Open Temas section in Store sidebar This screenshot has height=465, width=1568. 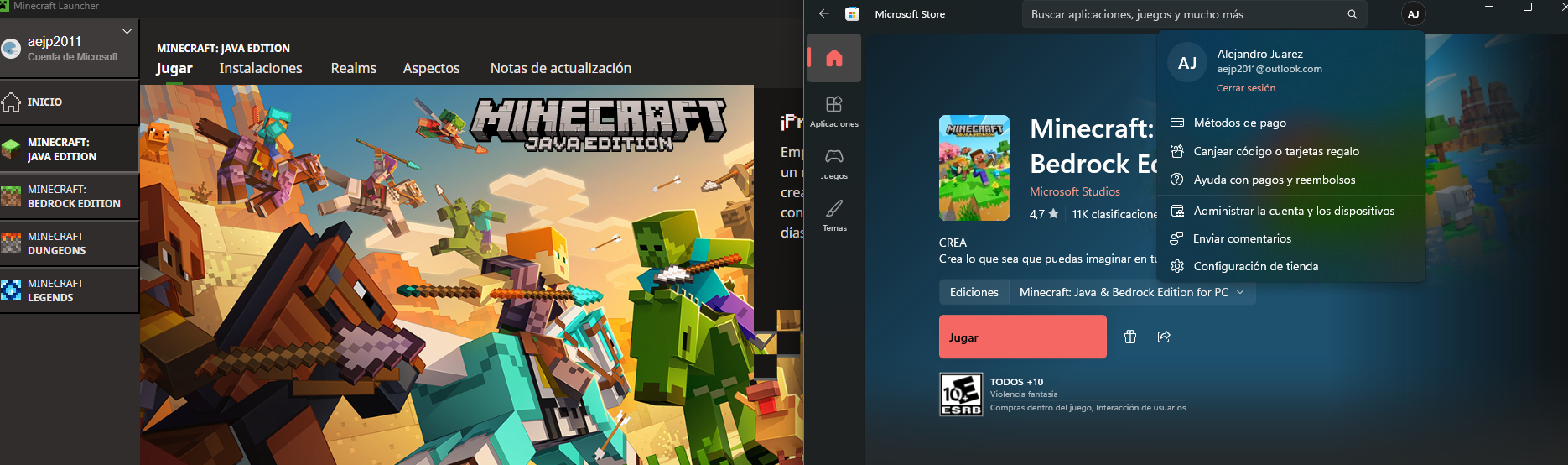834,216
